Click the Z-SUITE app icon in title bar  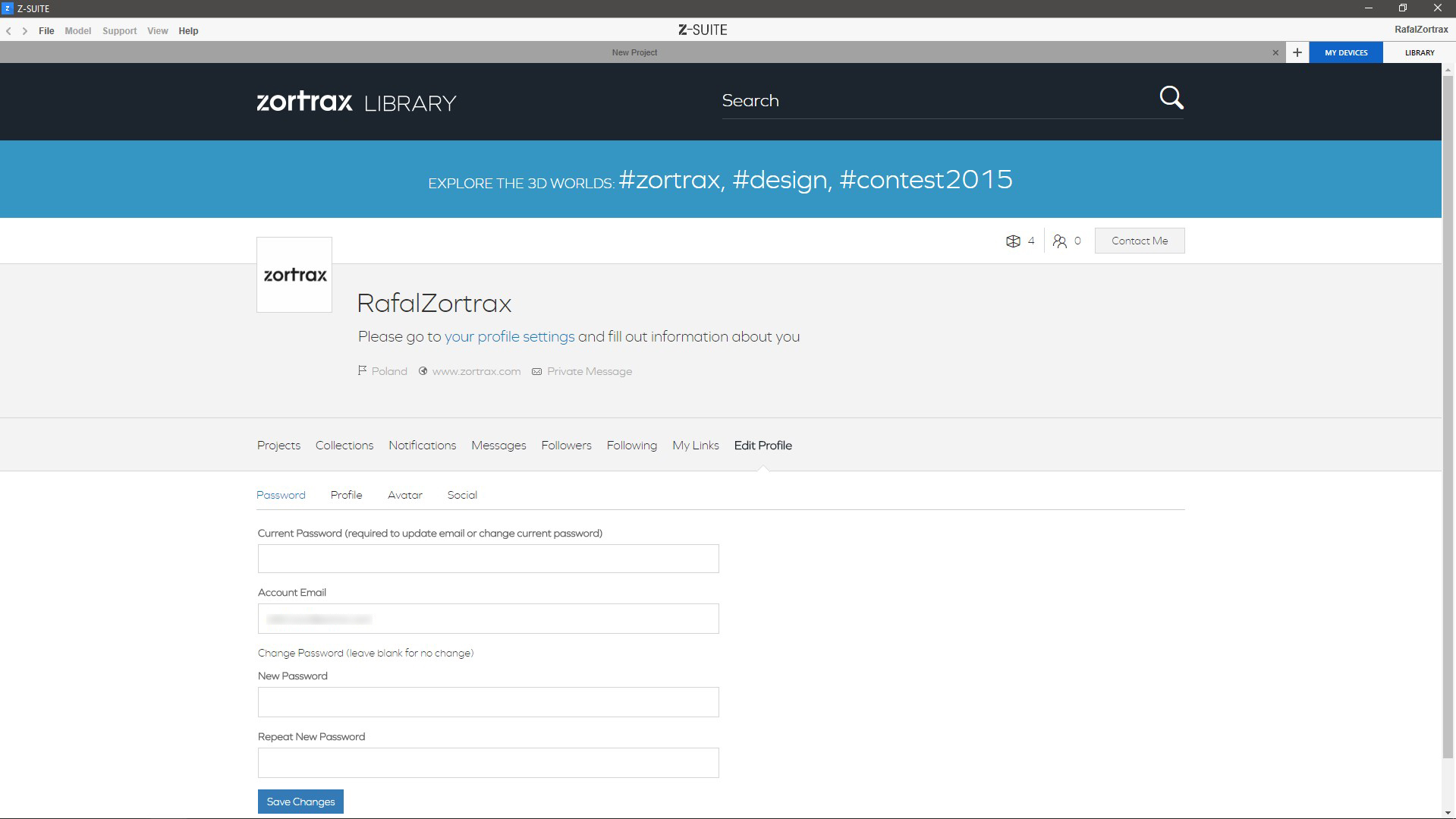[8, 8]
